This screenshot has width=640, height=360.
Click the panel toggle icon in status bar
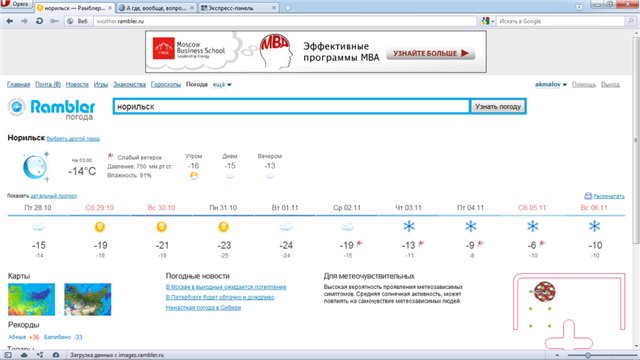(x=8, y=355)
